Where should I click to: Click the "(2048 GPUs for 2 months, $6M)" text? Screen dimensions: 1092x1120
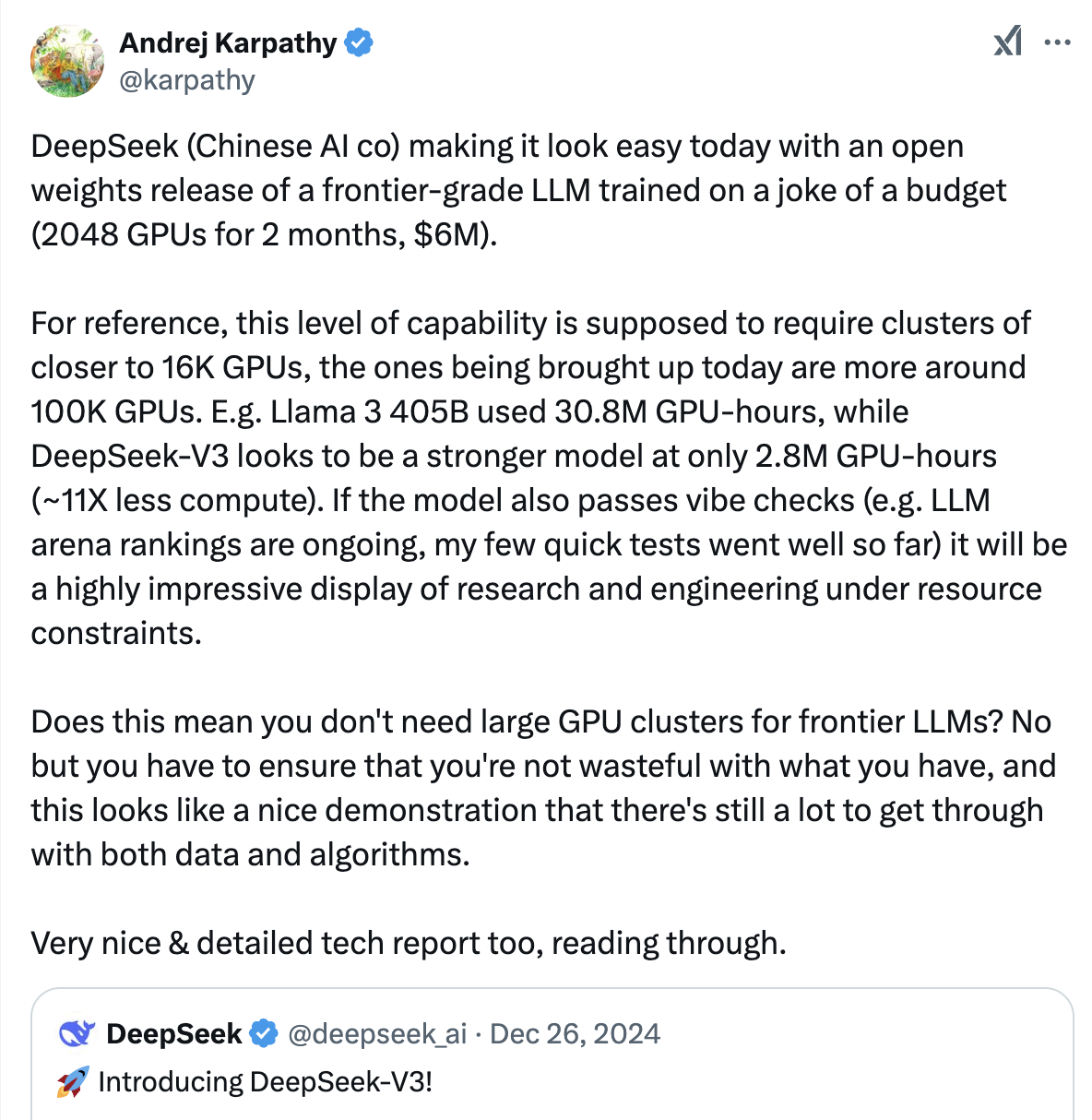[264, 234]
